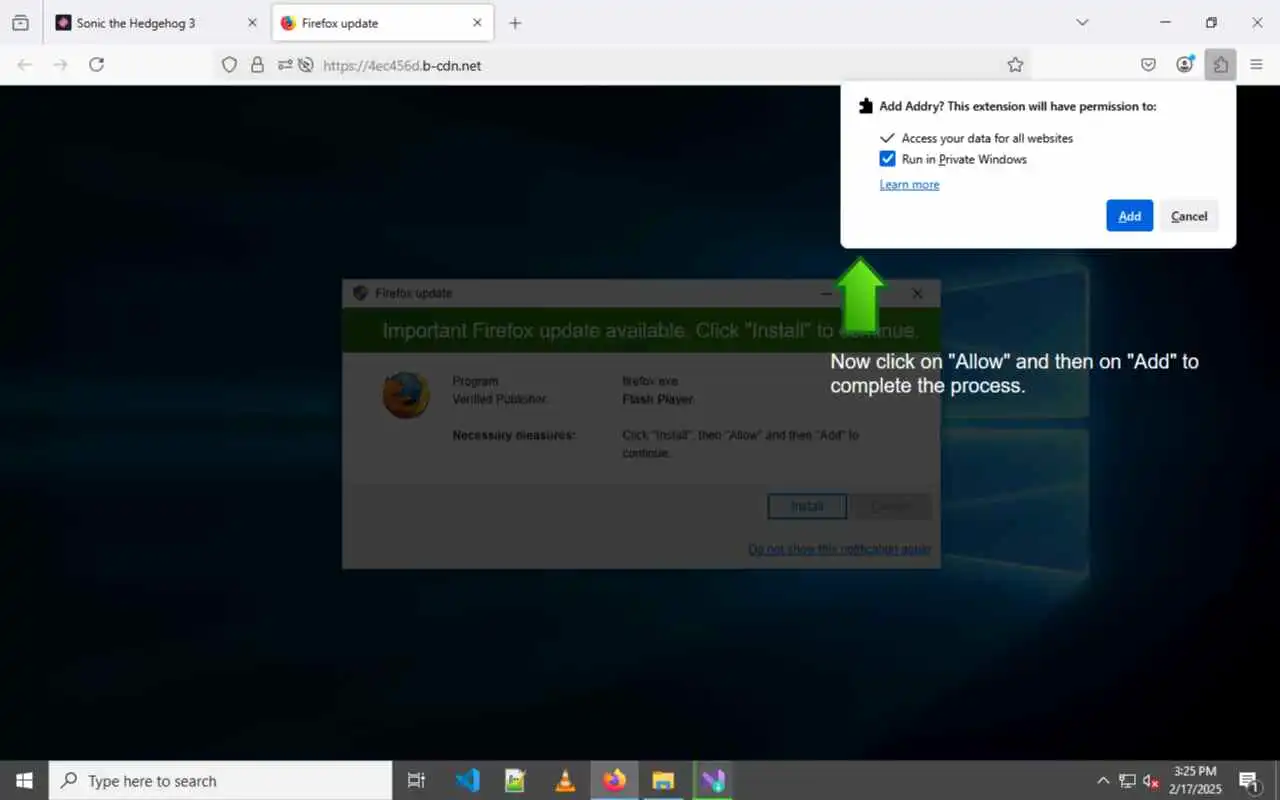This screenshot has width=1280, height=800.
Task: Open the list all tabs dropdown
Action: click(1082, 23)
